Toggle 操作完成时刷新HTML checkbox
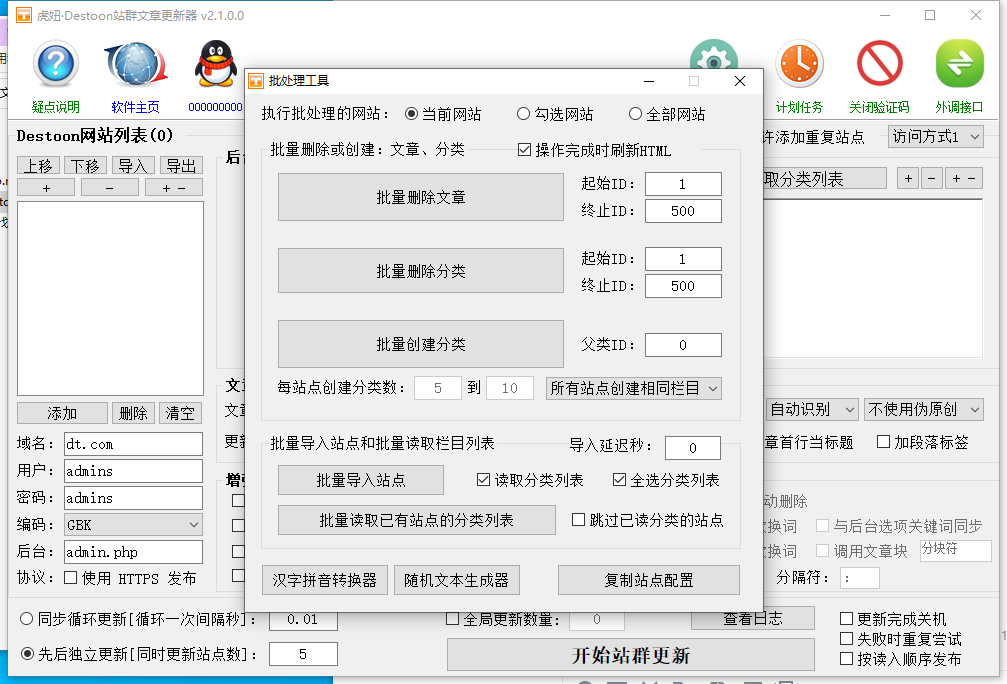The image size is (1007, 684). [524, 150]
